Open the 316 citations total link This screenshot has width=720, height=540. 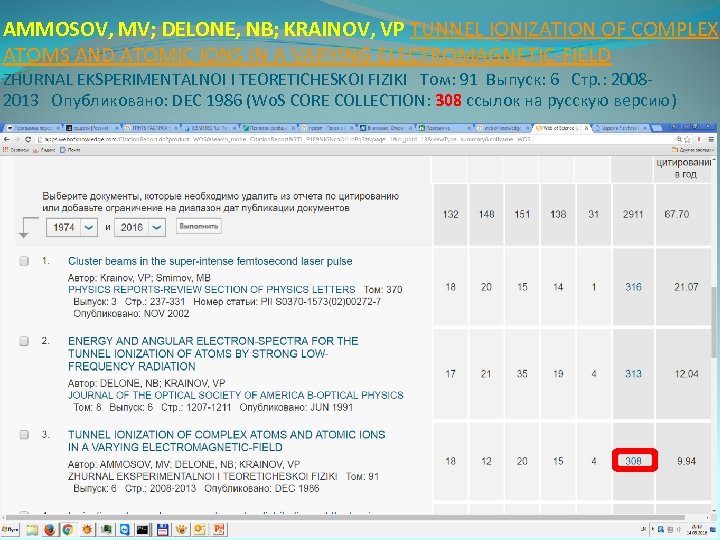[x=633, y=287]
